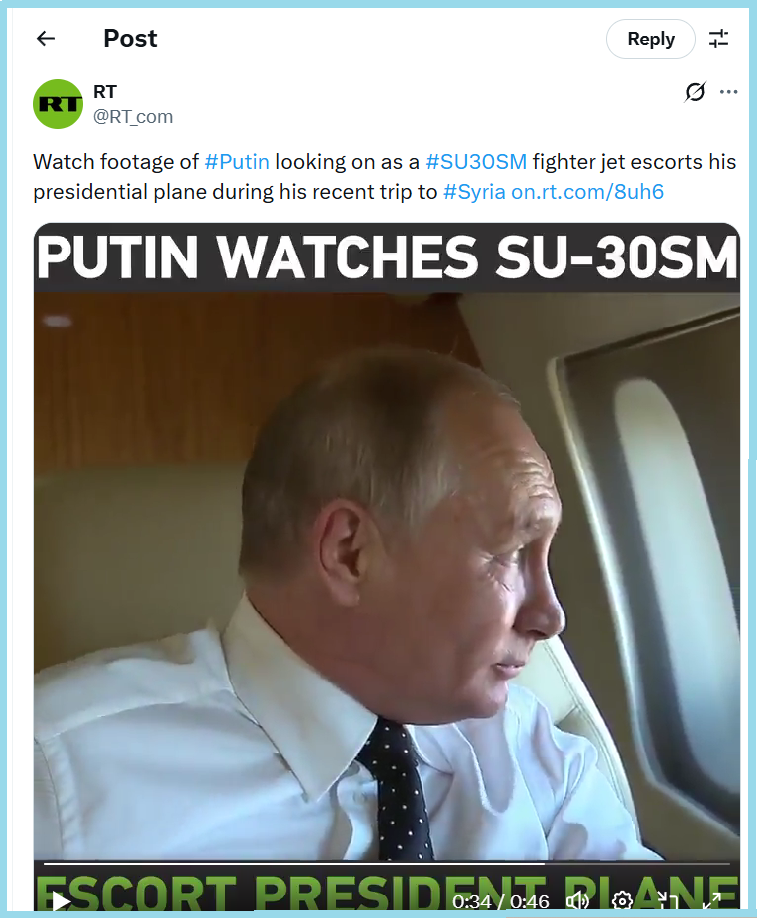Enter fullscreen video mode
This screenshot has height=918, width=757.
pyautogui.click(x=711, y=901)
